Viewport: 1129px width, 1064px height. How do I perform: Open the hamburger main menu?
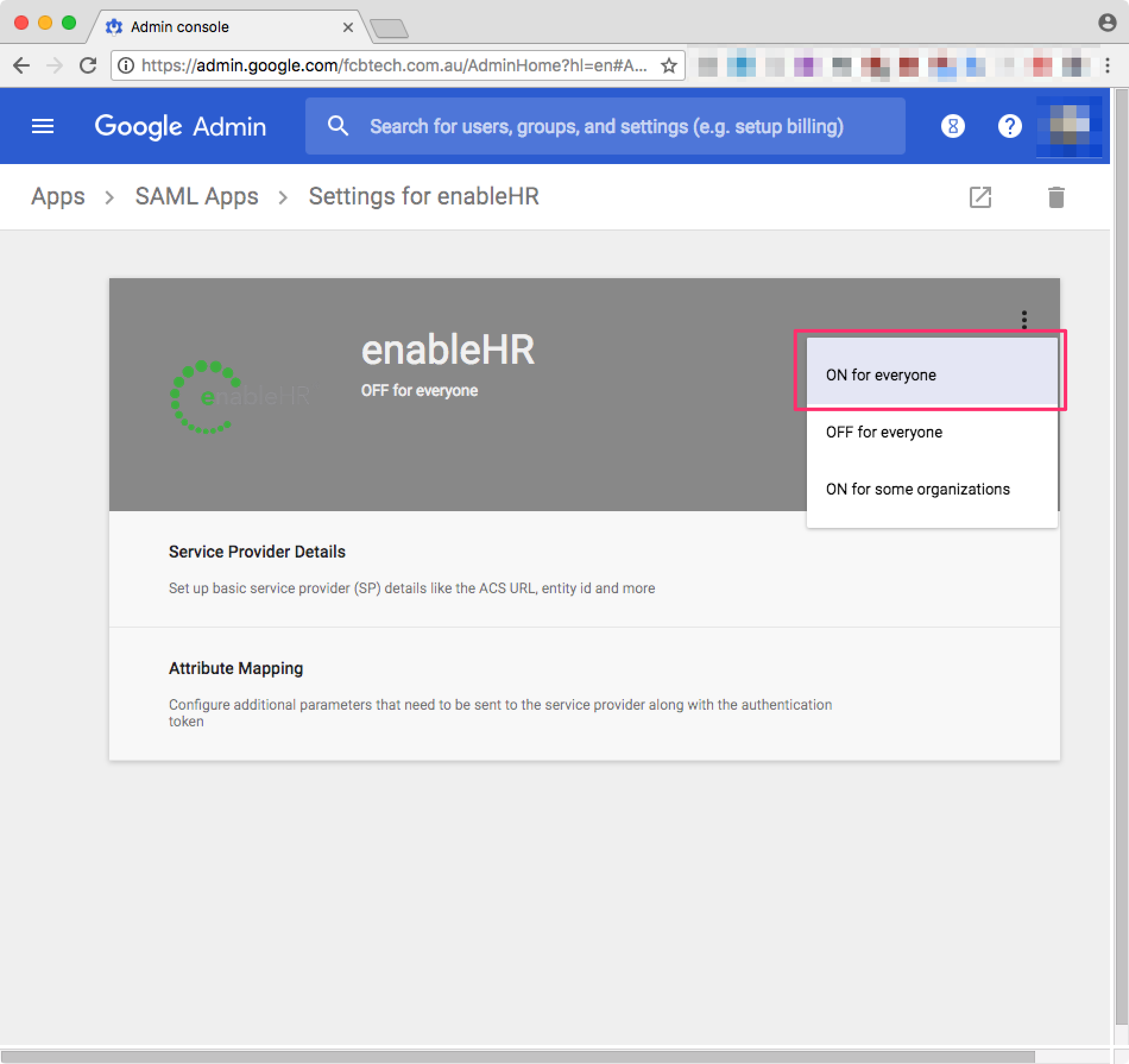tap(42, 126)
